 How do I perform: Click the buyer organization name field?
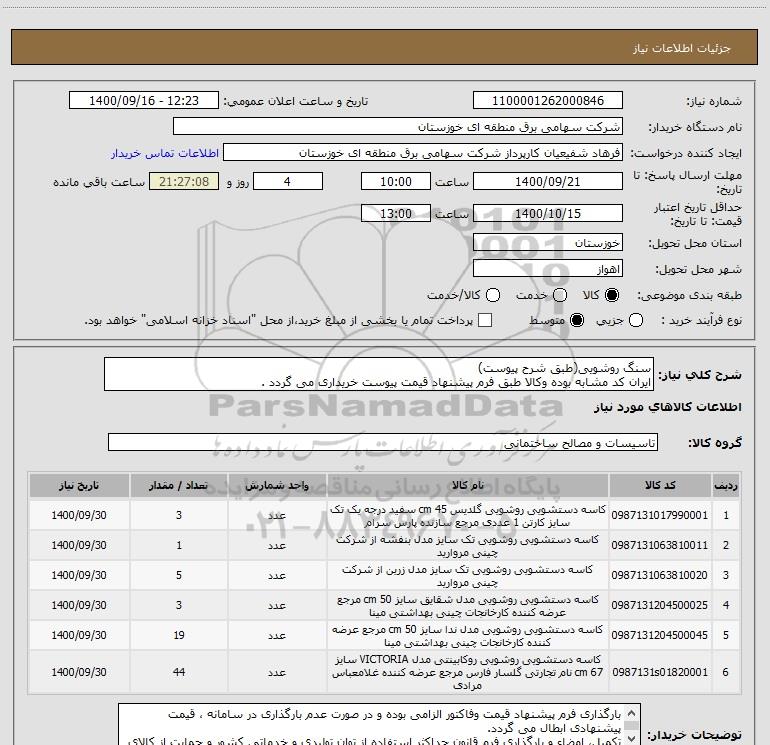coord(398,127)
